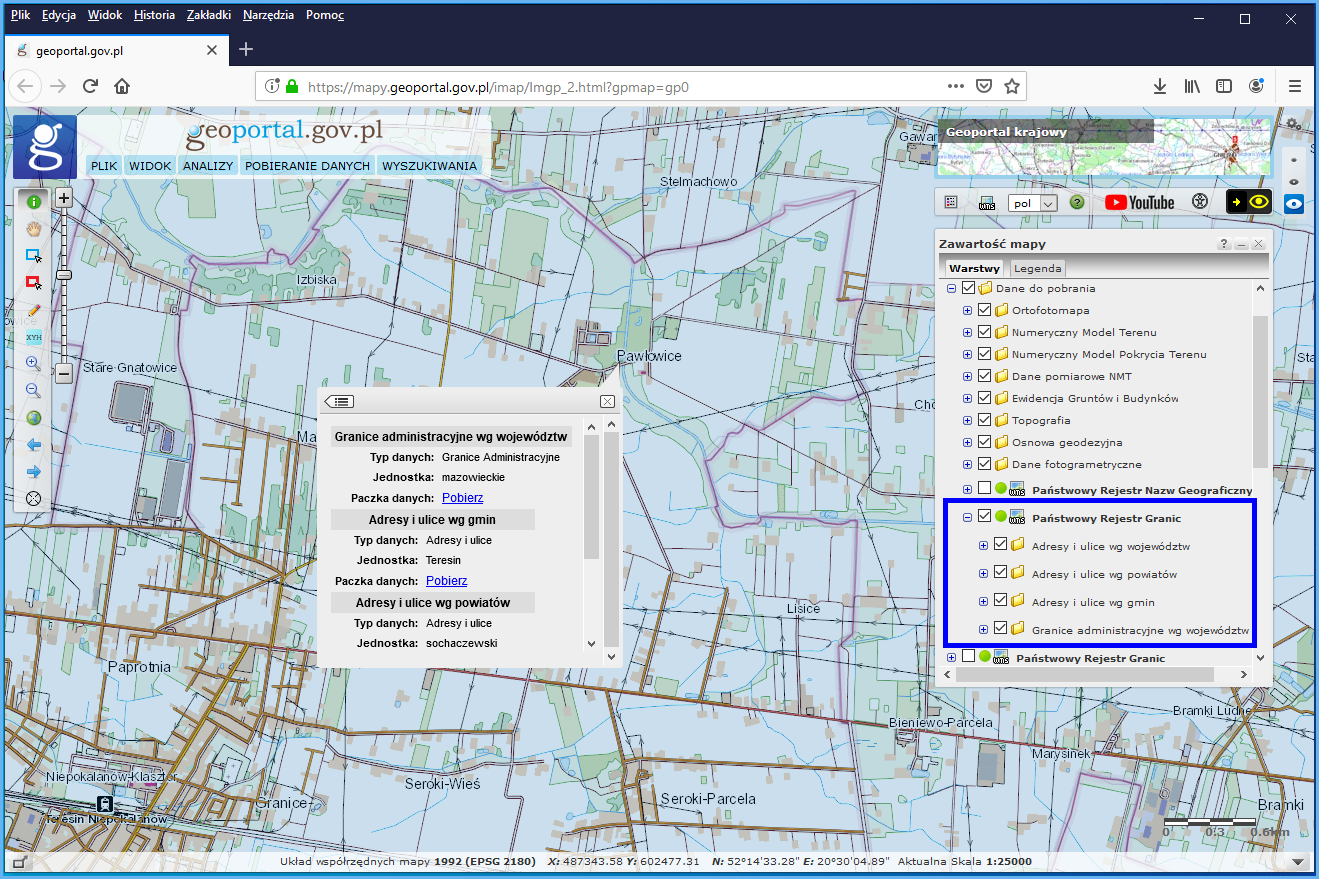This screenshot has width=1319, height=879.
Task: Click the add WMS service icon
Action: tap(987, 202)
